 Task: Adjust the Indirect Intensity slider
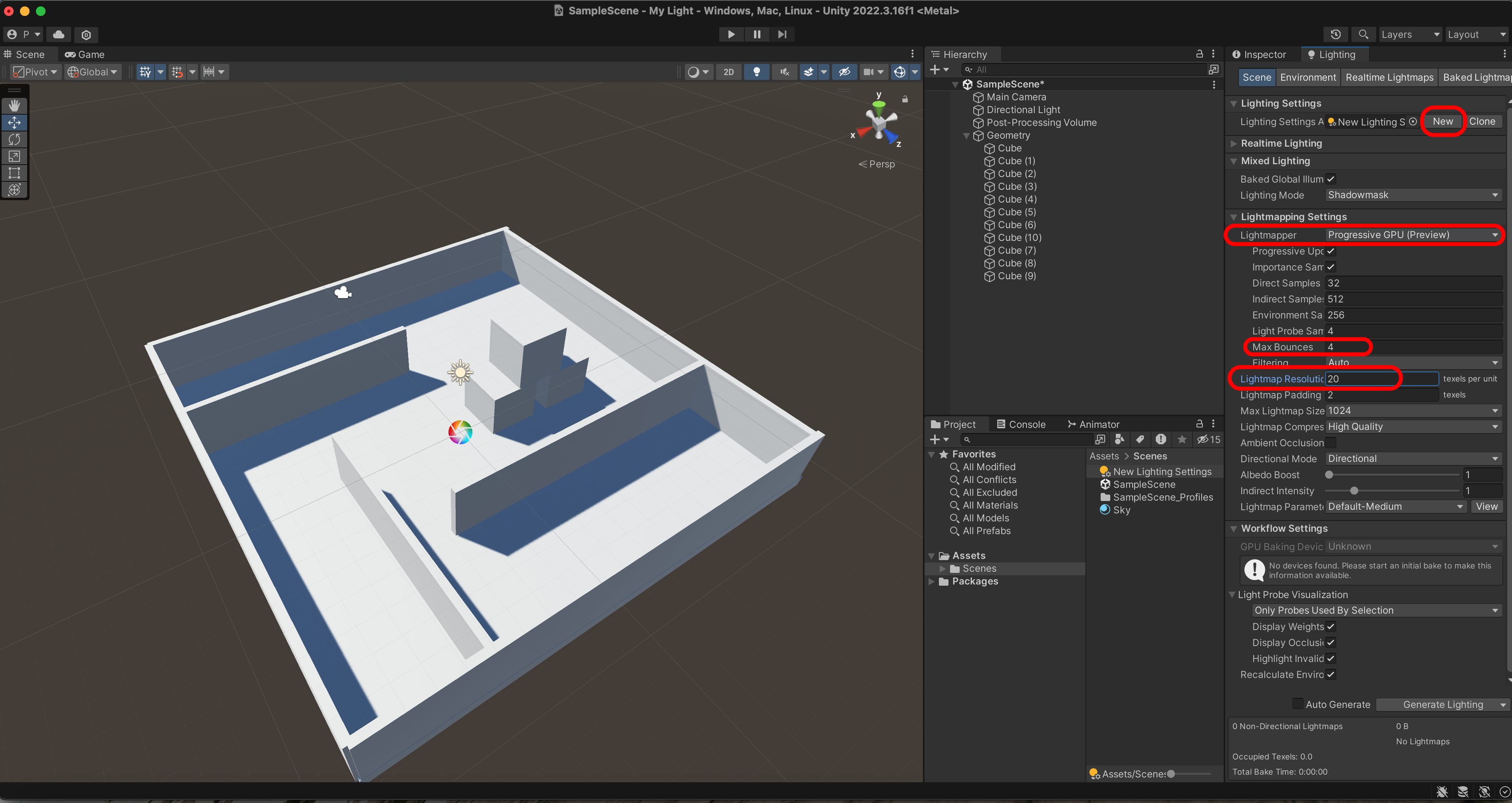(x=1353, y=491)
